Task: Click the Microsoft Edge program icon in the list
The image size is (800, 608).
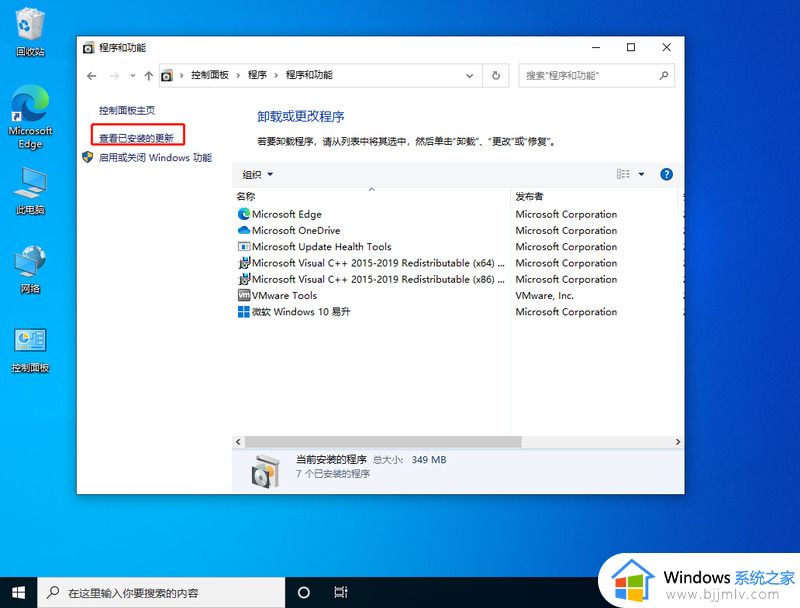Action: coord(244,214)
